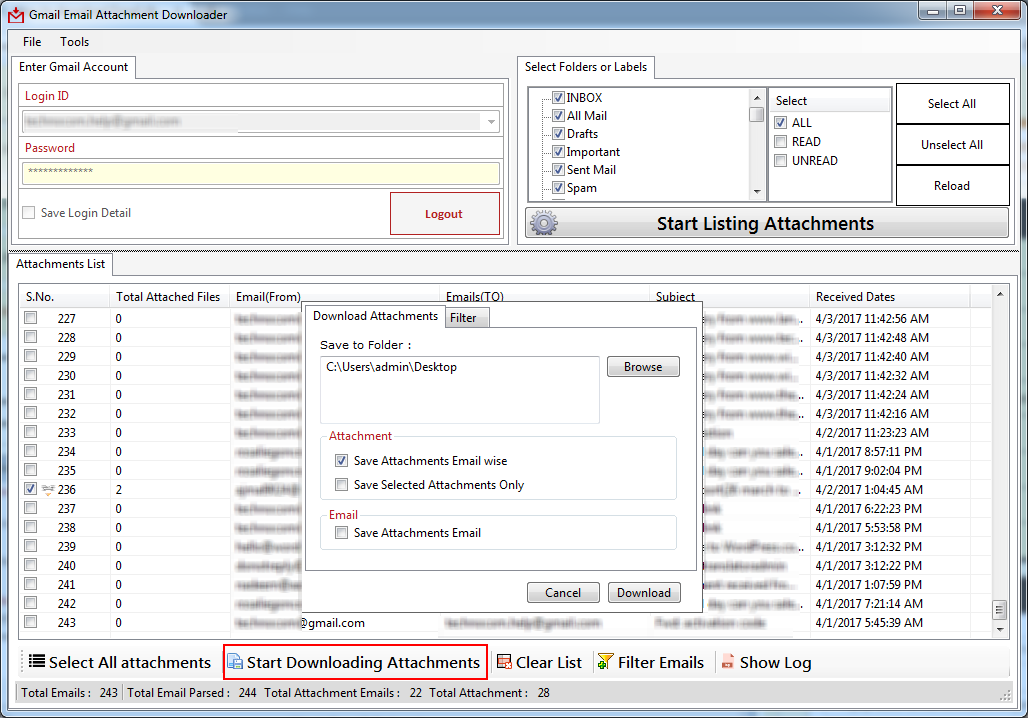Toggle the Important folder checkbox
The image size is (1028, 718).
(559, 151)
